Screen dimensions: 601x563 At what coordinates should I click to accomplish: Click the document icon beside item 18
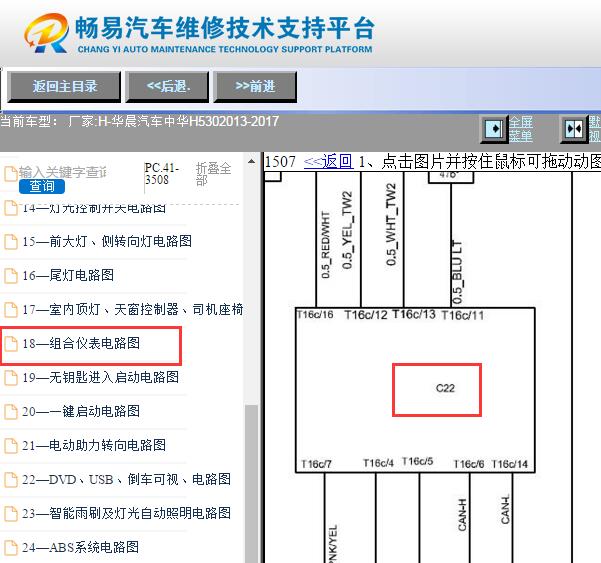(x=11, y=344)
